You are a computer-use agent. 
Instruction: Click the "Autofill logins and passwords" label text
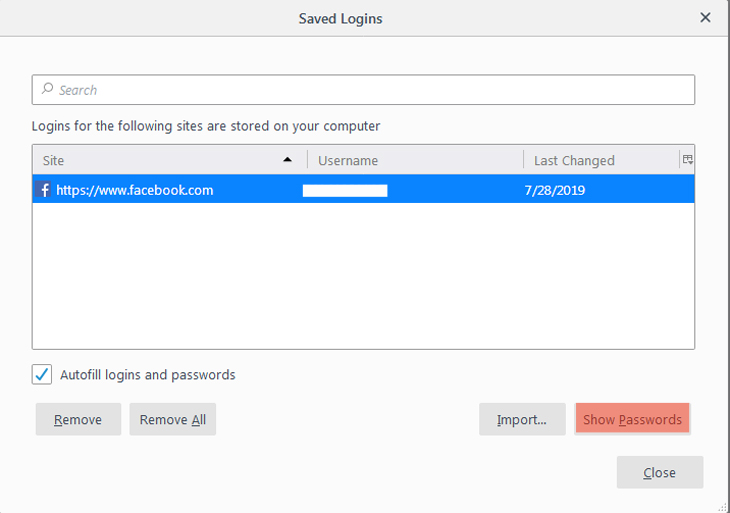[148, 375]
